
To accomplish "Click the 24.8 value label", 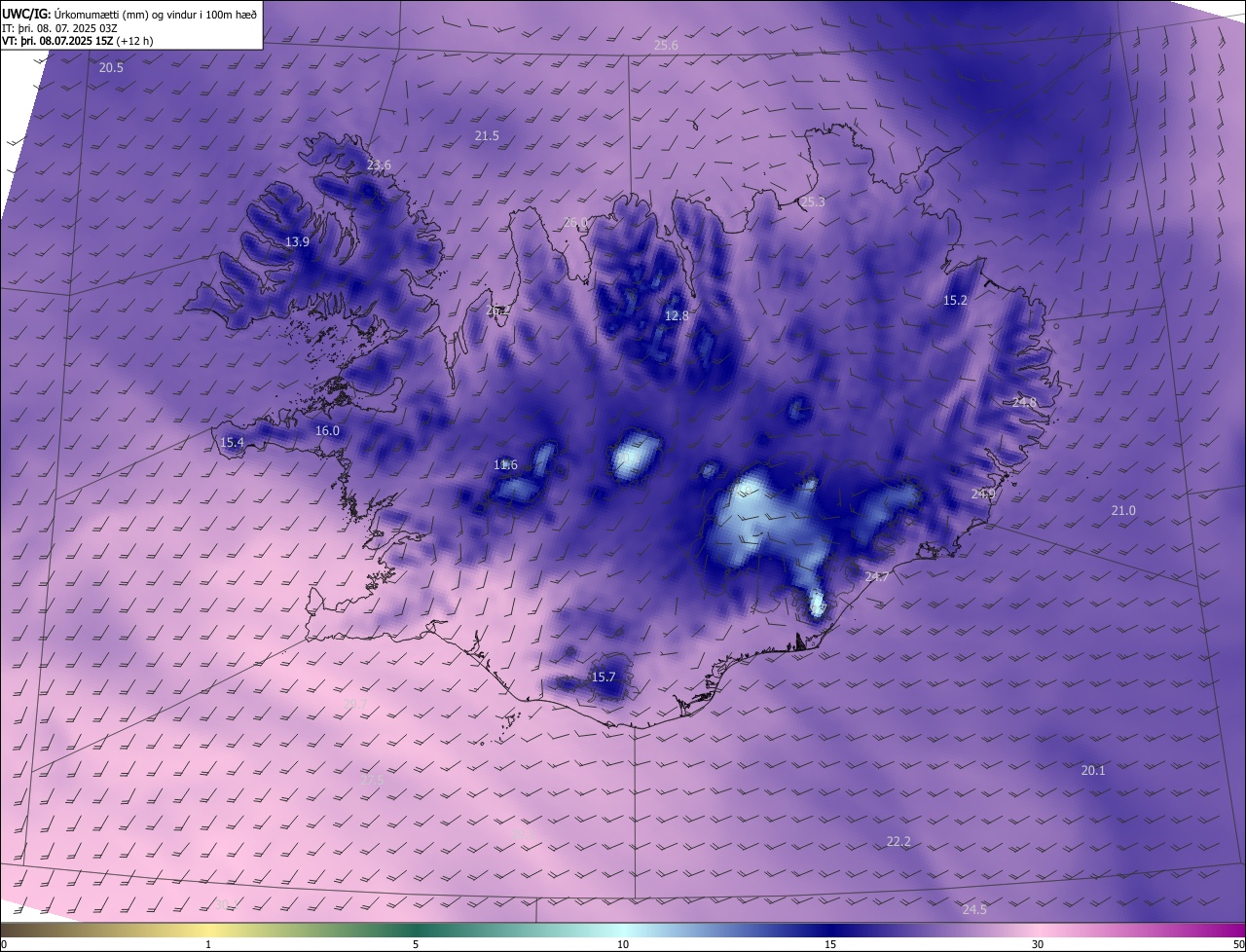I will click(1024, 403).
